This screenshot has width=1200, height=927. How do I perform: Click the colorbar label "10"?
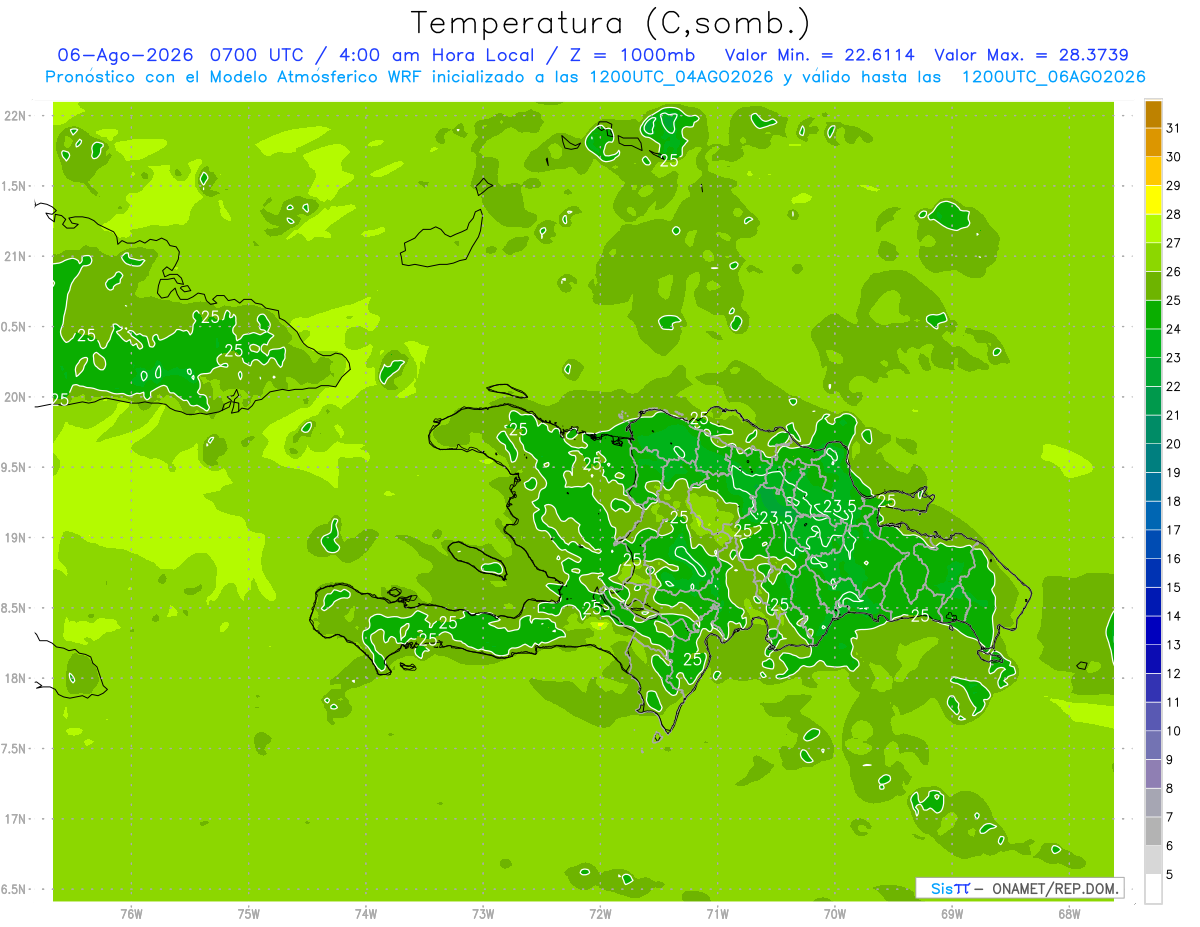coord(1173,731)
